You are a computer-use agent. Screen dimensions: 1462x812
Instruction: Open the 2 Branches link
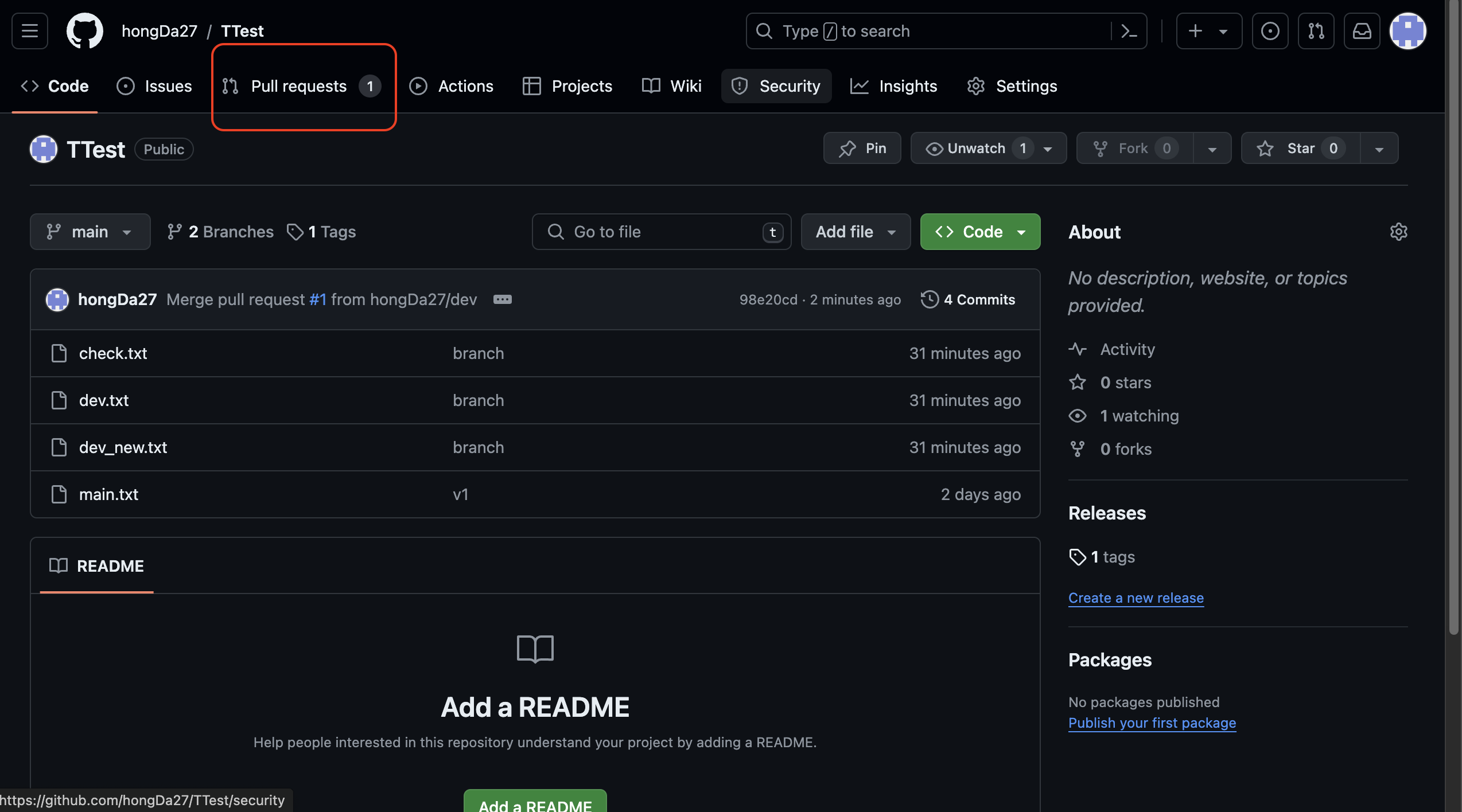pos(220,232)
